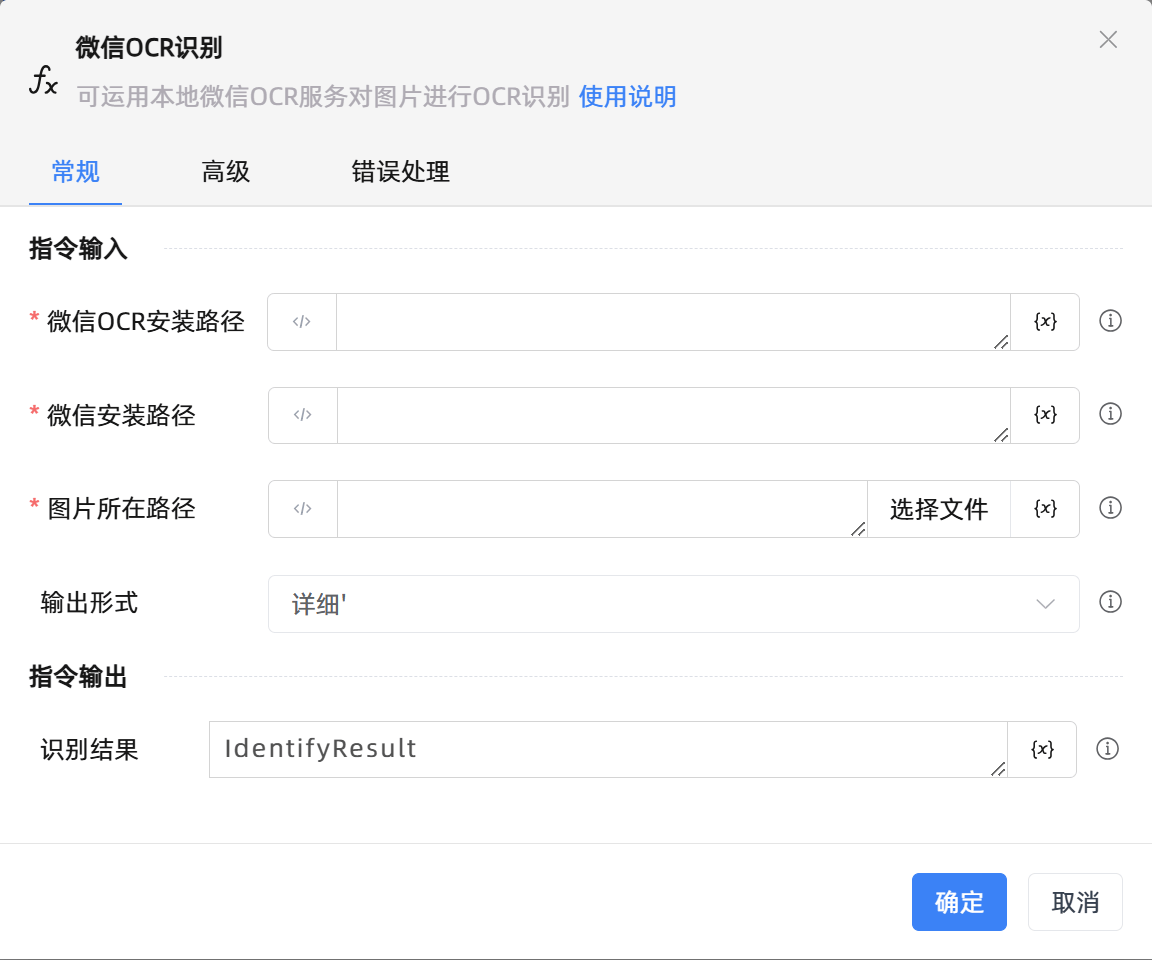Insert variable into 图片所在路径 field
Screen dimensions: 1152x960
pyautogui.click(x=1045, y=508)
